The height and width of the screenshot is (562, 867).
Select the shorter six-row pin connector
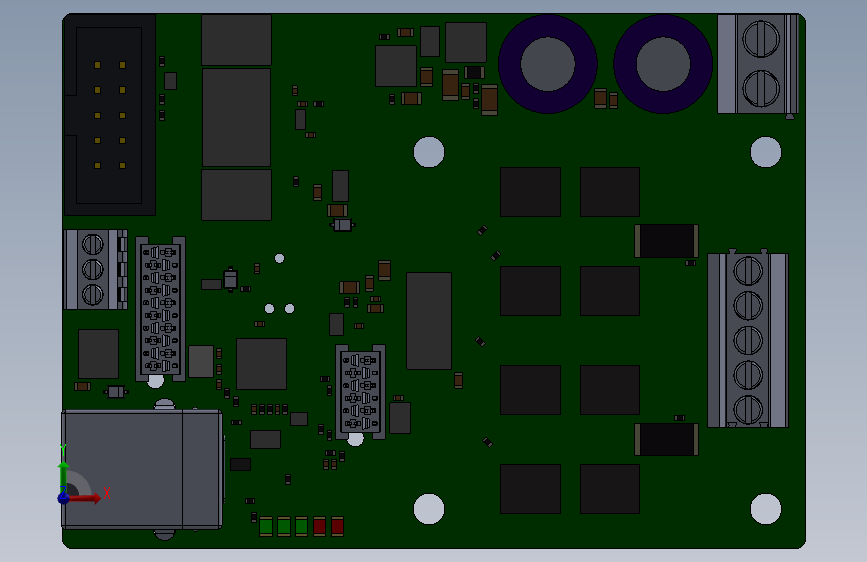click(361, 392)
